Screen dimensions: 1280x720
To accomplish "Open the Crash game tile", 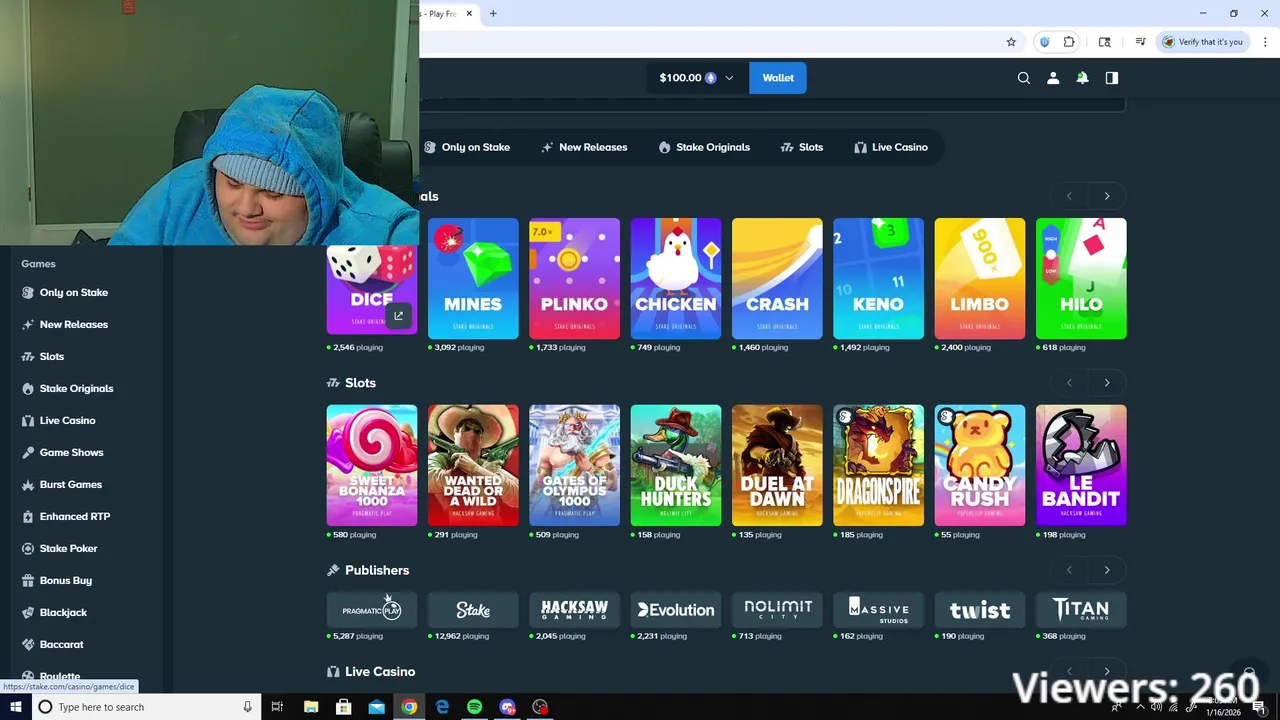I will [x=777, y=278].
